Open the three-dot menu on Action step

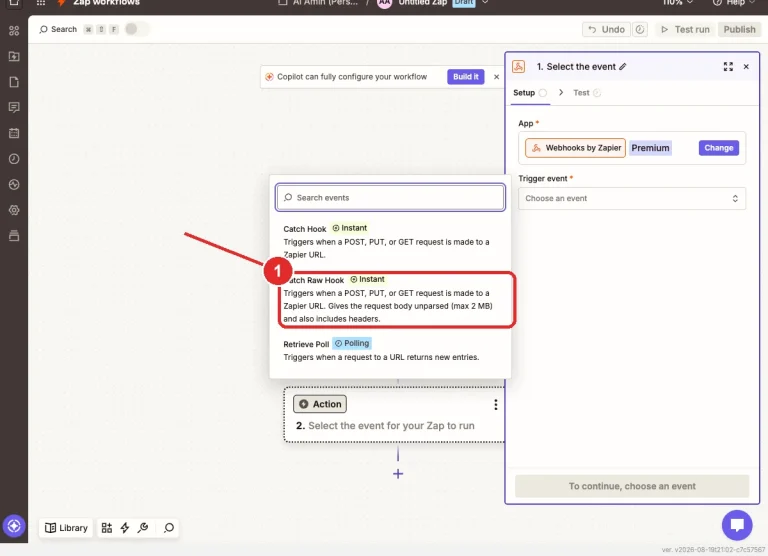click(496, 405)
